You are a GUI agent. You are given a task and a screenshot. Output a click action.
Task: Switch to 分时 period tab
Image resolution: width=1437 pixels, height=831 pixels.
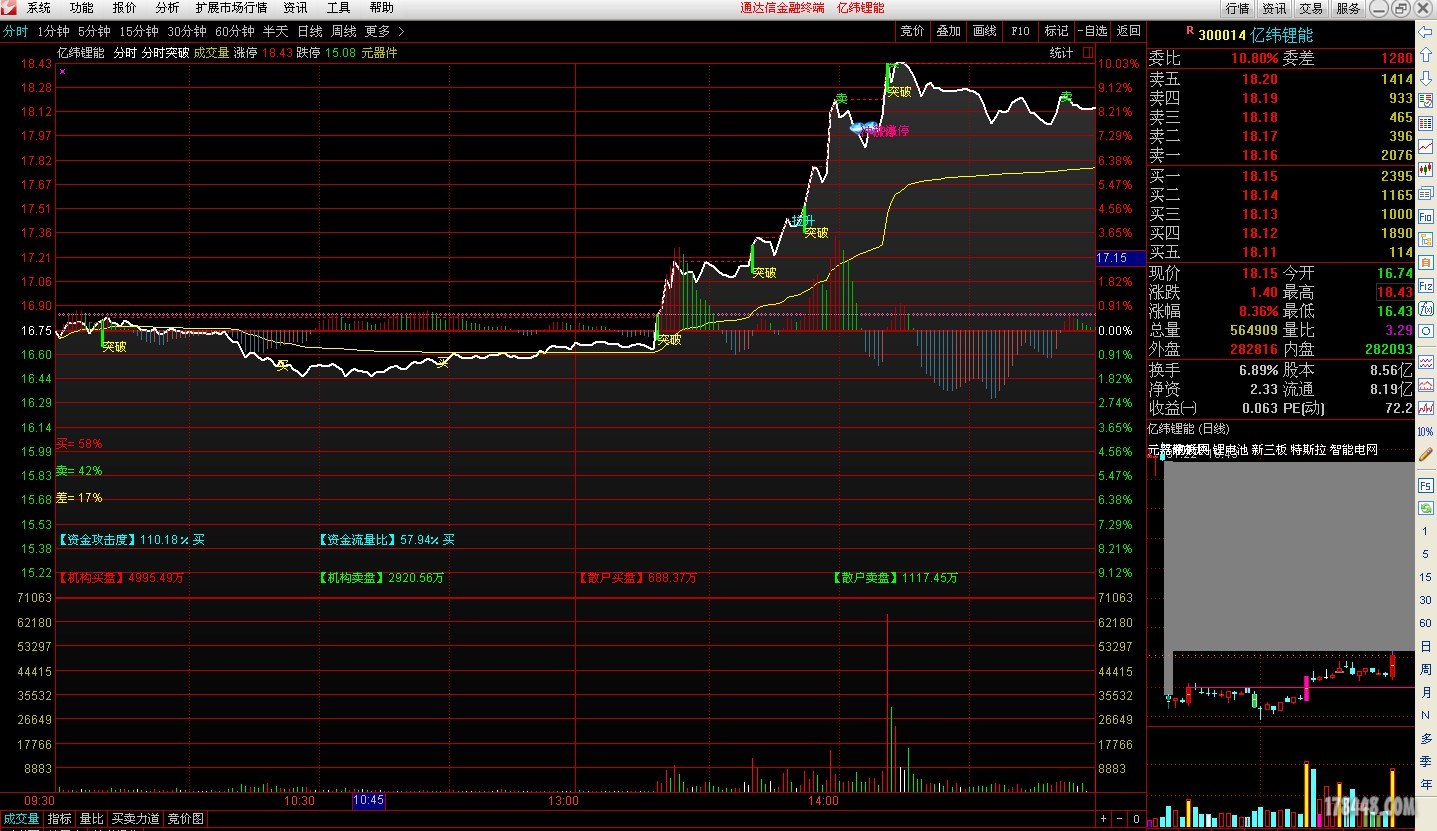click(x=15, y=31)
